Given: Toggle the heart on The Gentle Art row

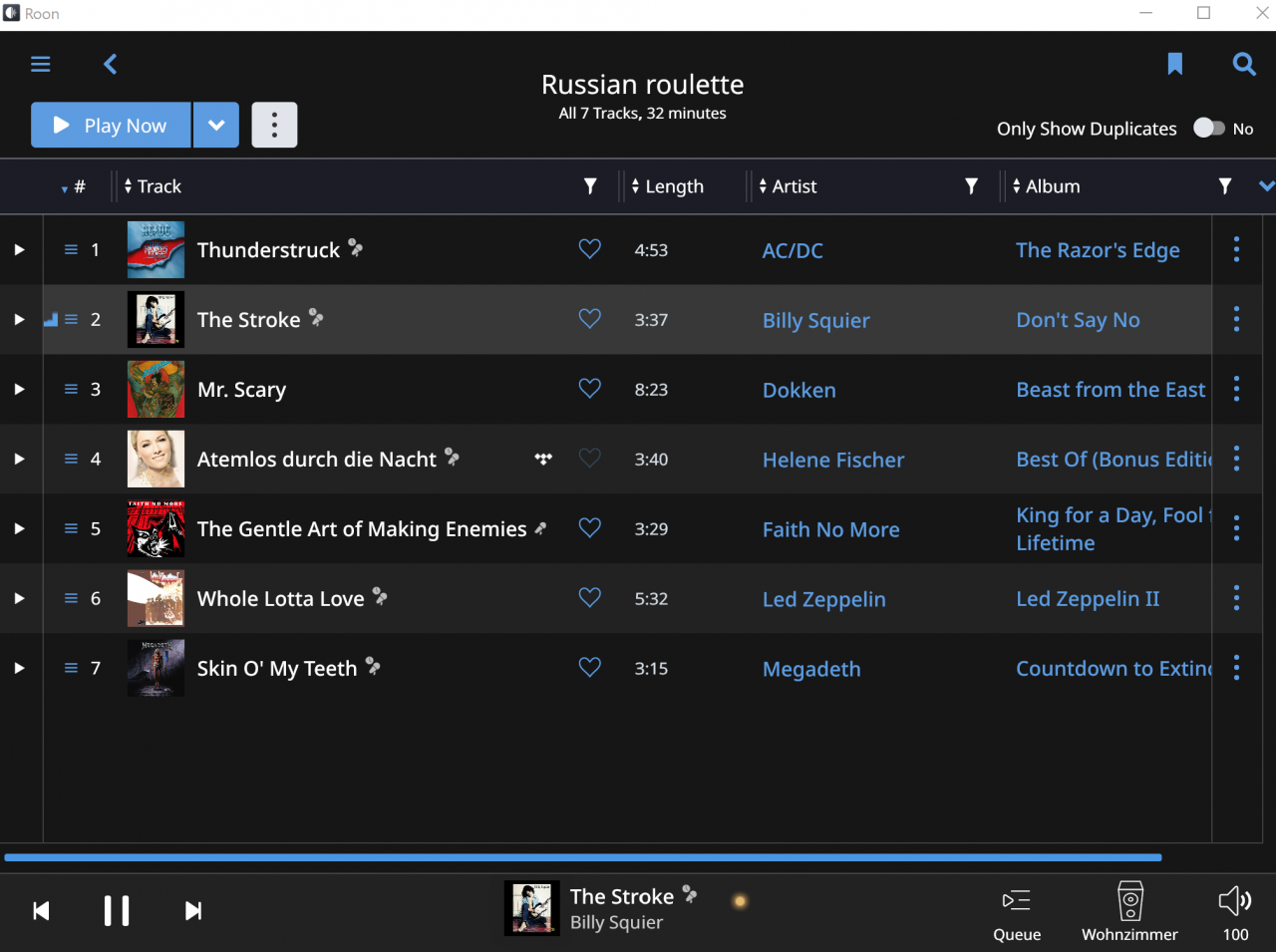Looking at the screenshot, I should 590,528.
